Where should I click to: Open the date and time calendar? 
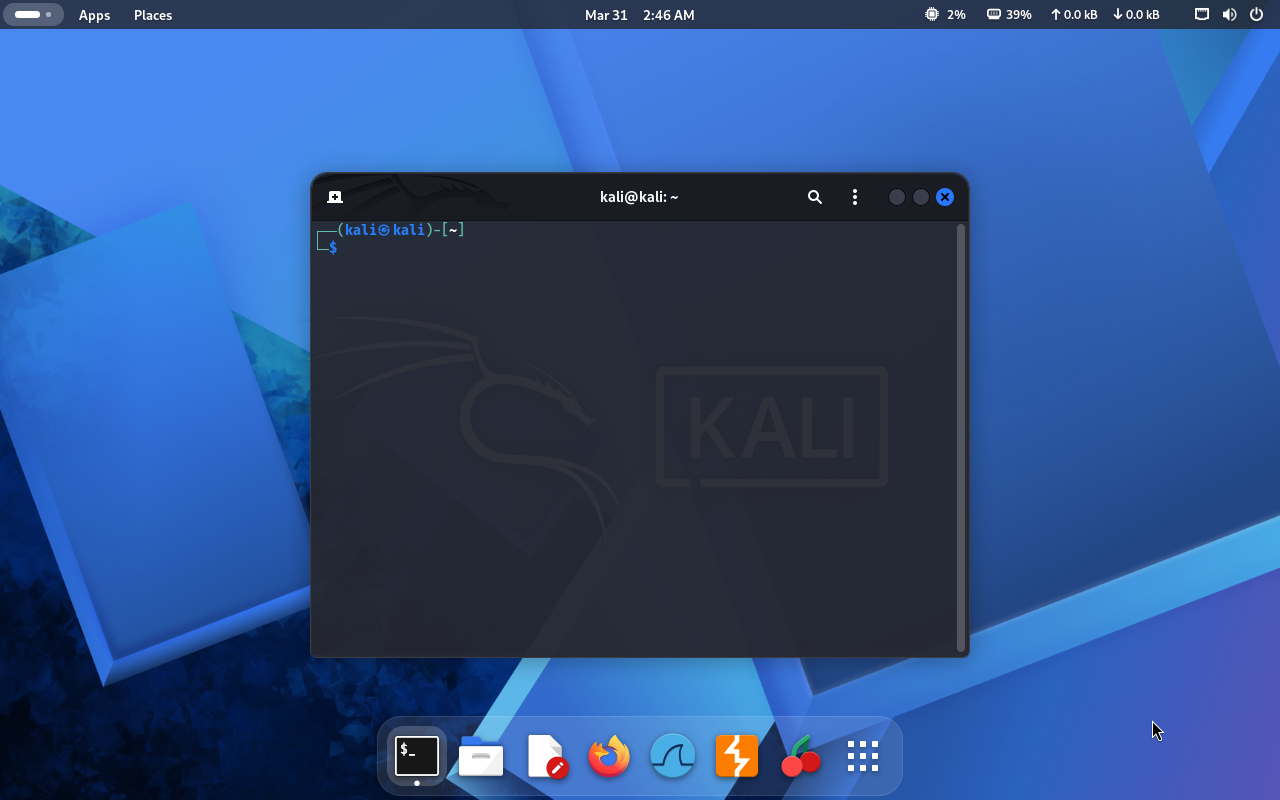tap(639, 15)
